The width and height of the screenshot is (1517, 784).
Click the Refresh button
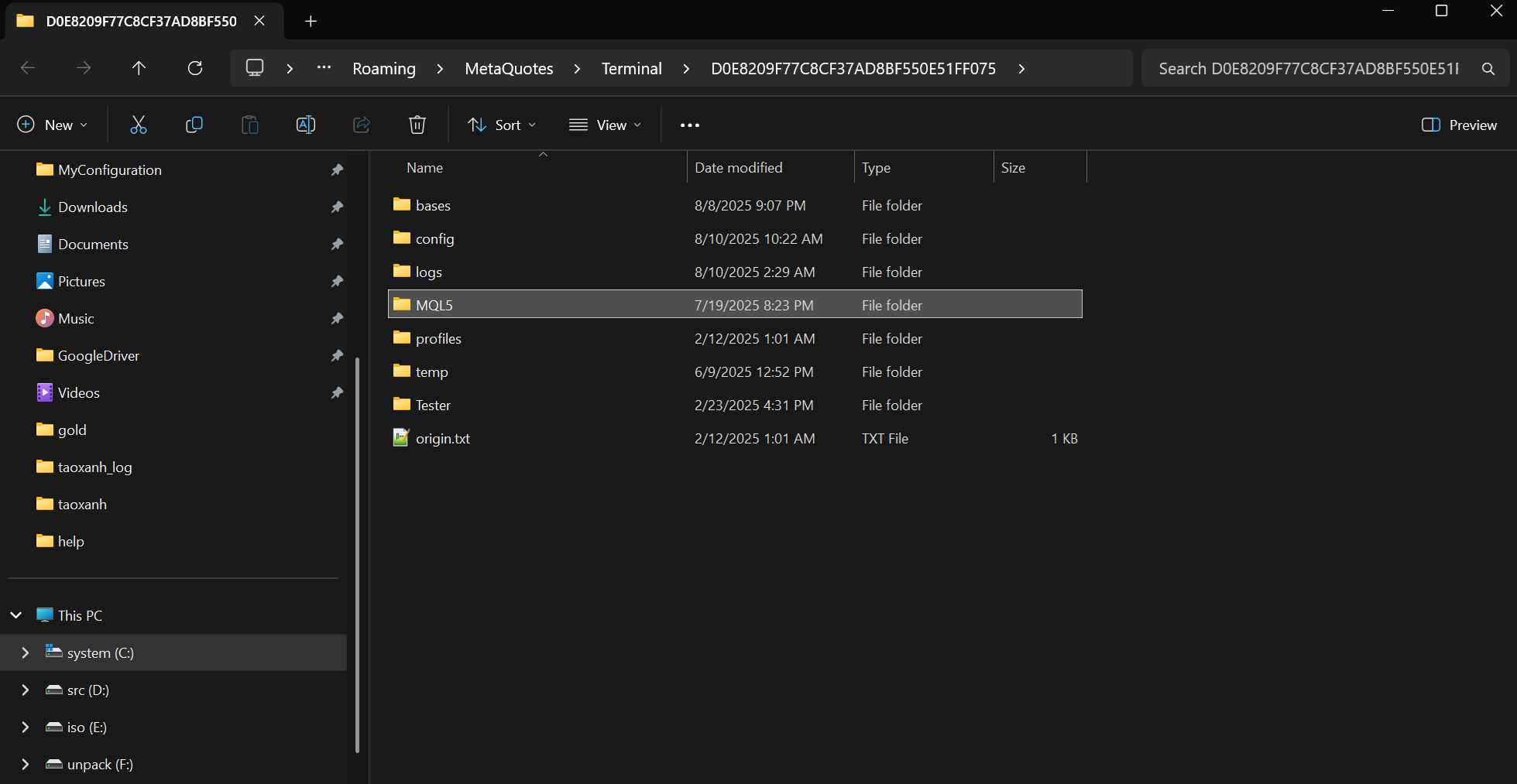(195, 68)
